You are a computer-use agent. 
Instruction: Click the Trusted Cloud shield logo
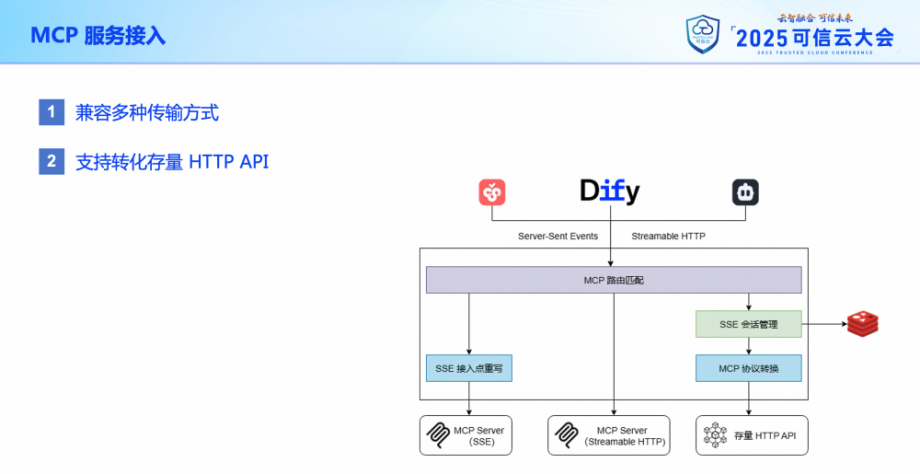(x=702, y=33)
